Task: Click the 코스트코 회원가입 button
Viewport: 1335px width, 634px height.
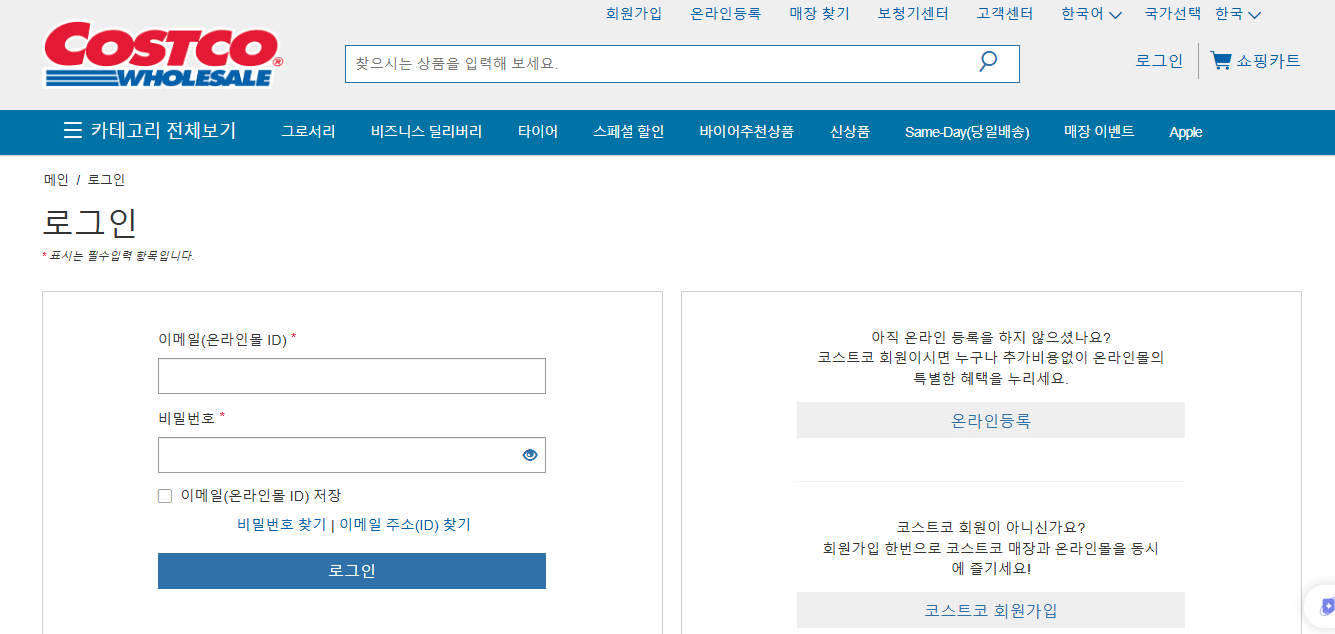Action: (x=990, y=609)
